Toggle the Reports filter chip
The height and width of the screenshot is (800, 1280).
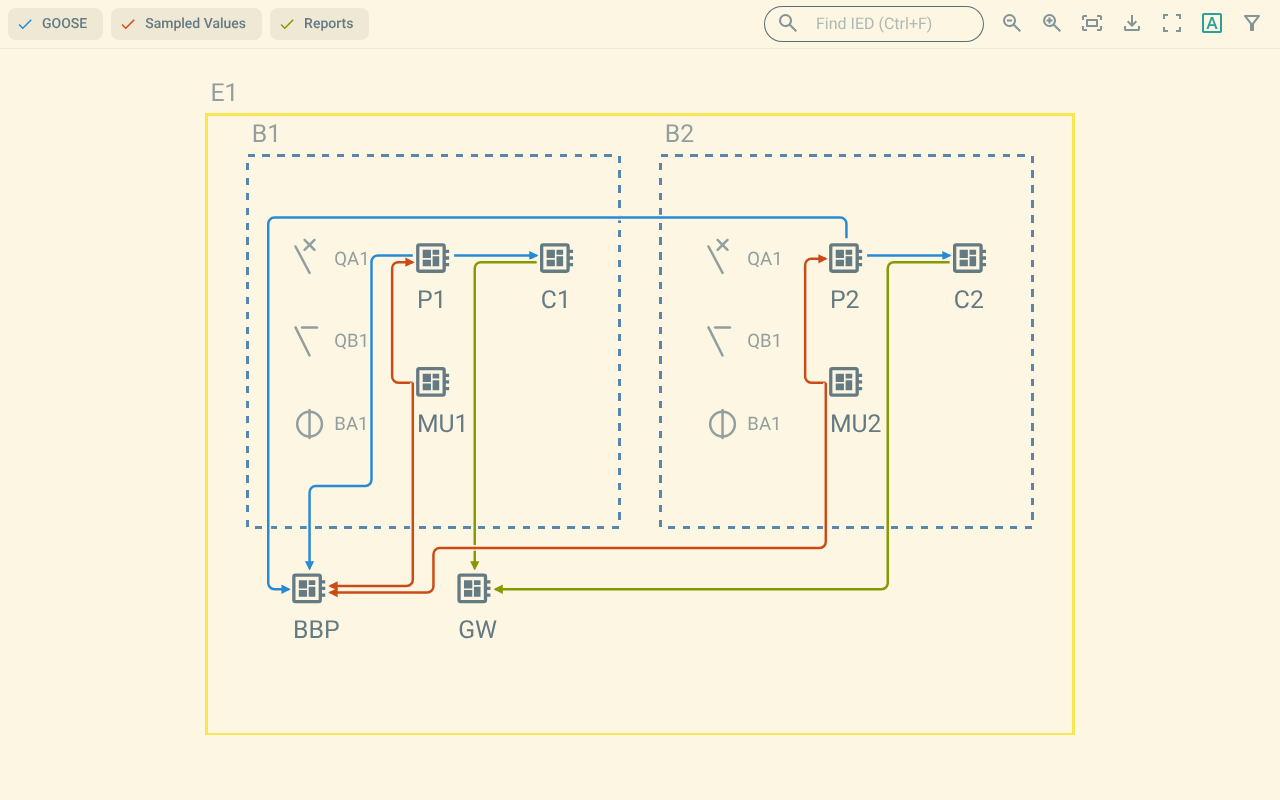tap(319, 24)
